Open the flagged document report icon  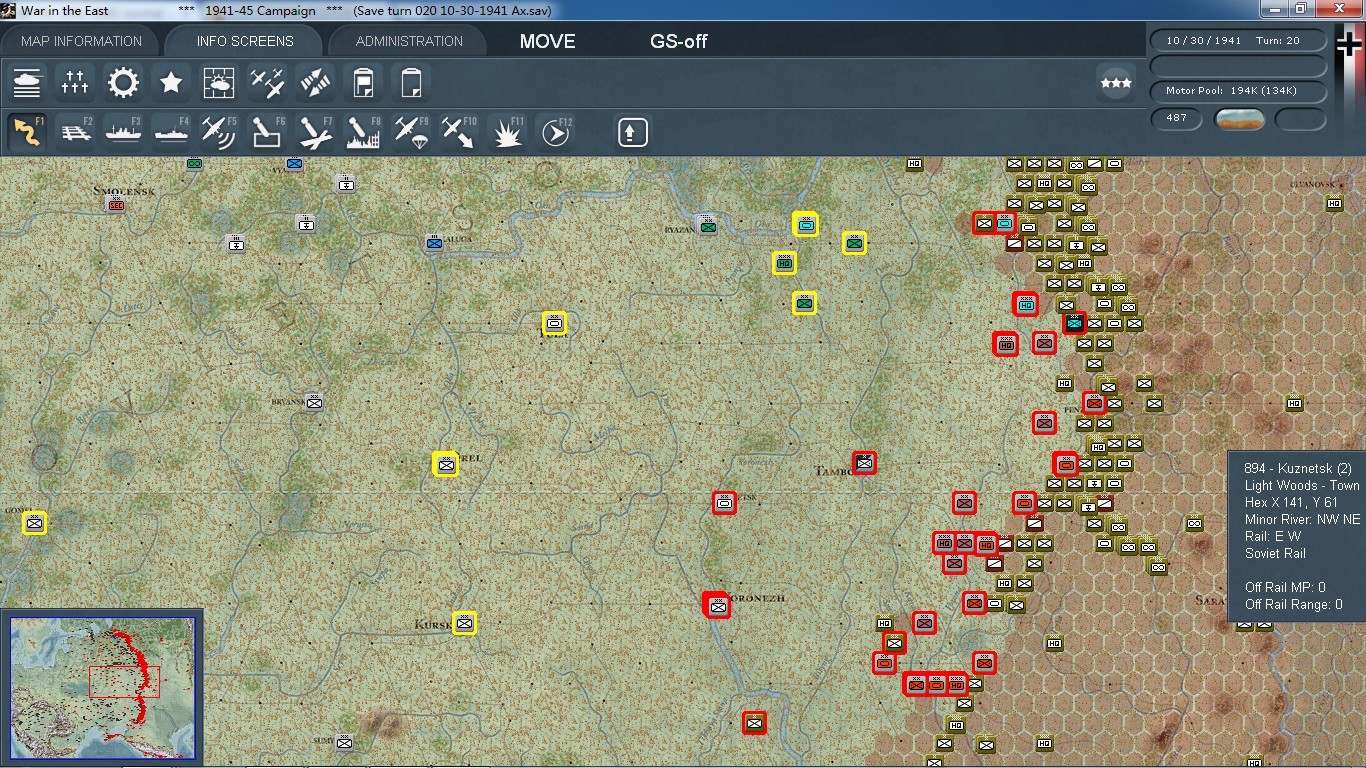pyautogui.click(x=363, y=83)
